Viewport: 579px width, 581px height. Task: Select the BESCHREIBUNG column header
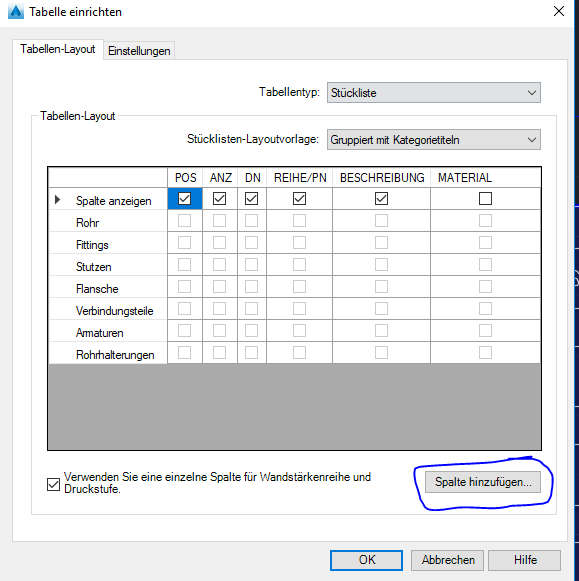[x=382, y=178]
